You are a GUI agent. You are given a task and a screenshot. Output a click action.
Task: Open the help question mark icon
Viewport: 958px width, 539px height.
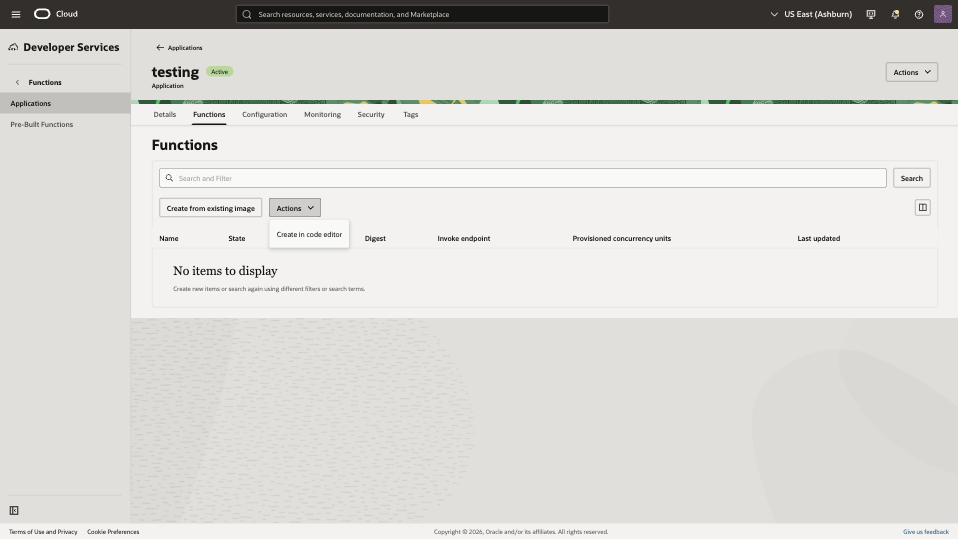click(919, 14)
